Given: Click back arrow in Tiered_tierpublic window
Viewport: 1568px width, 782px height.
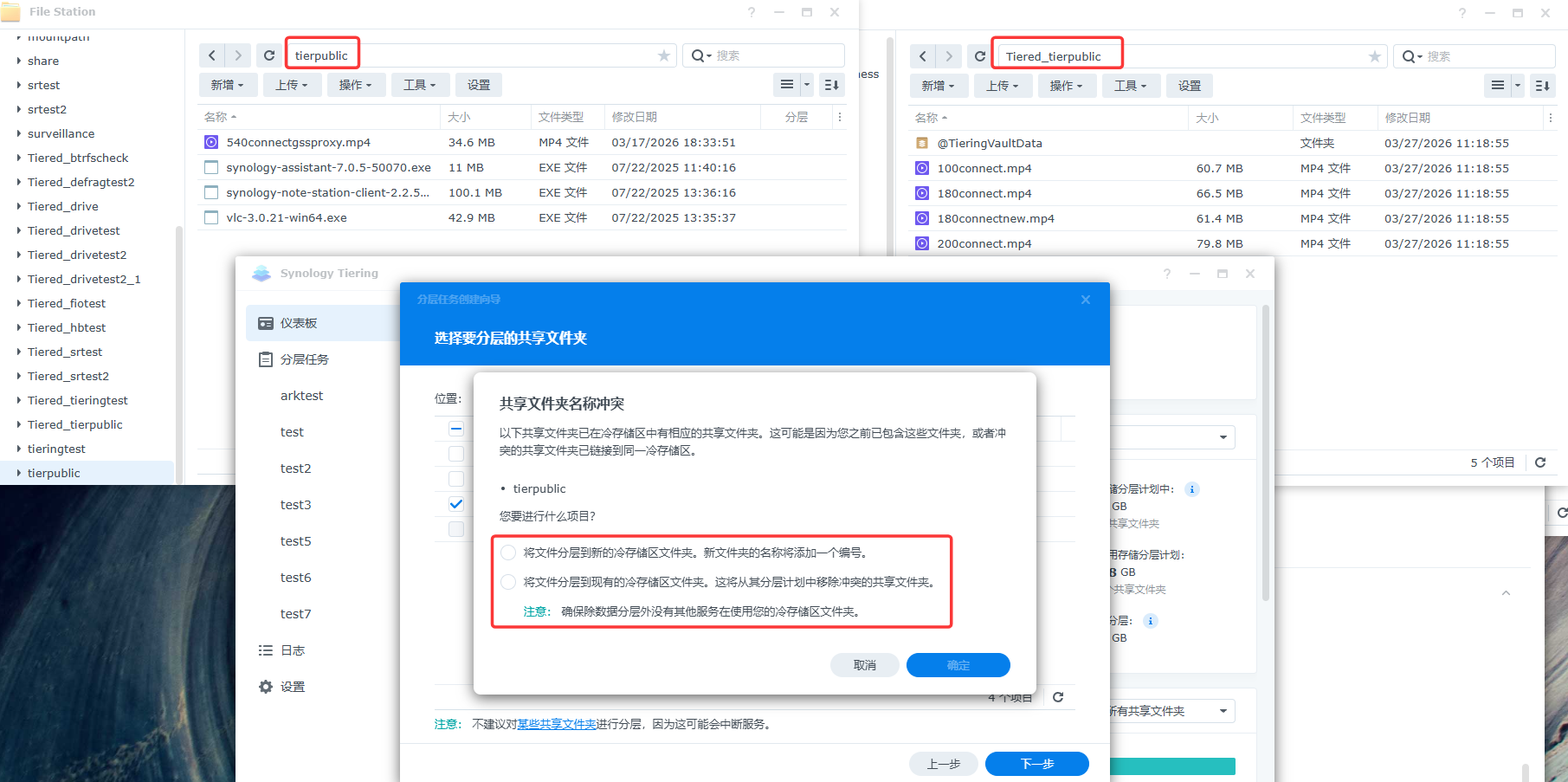Looking at the screenshot, I should point(923,56).
